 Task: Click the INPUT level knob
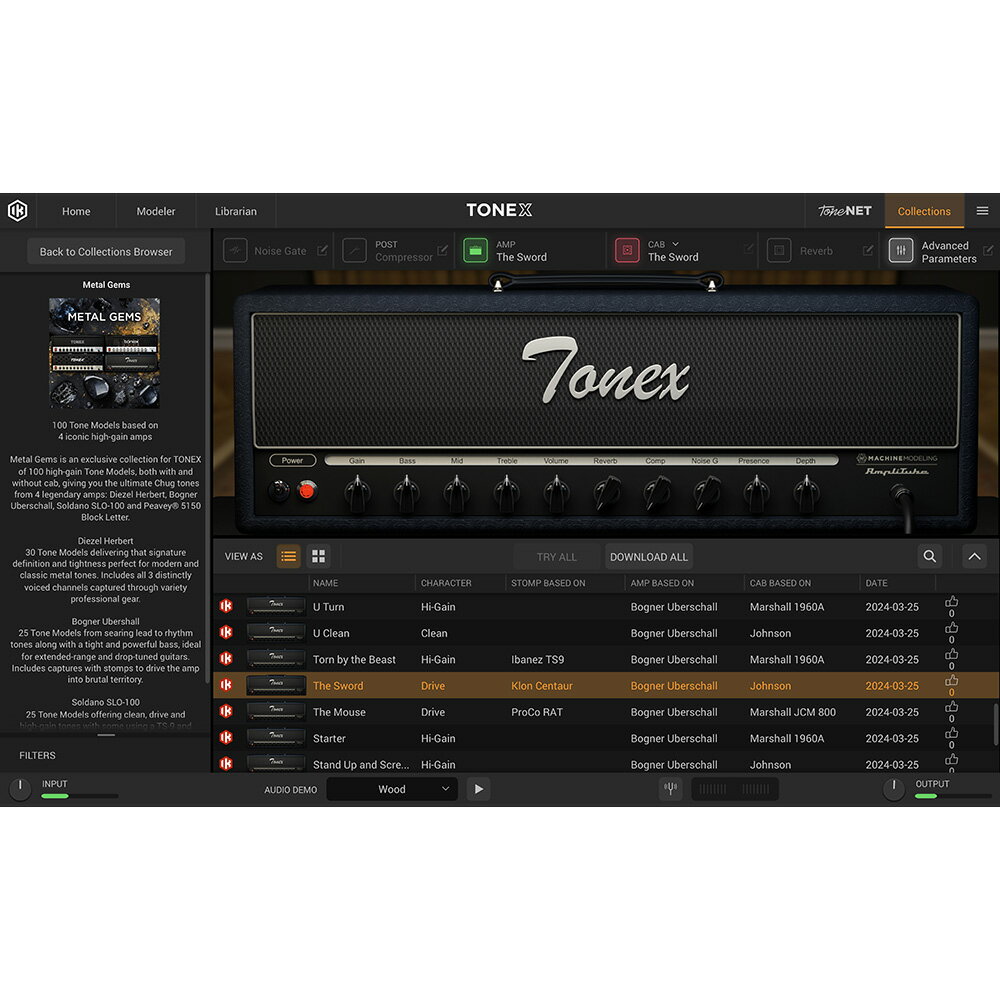(20, 789)
